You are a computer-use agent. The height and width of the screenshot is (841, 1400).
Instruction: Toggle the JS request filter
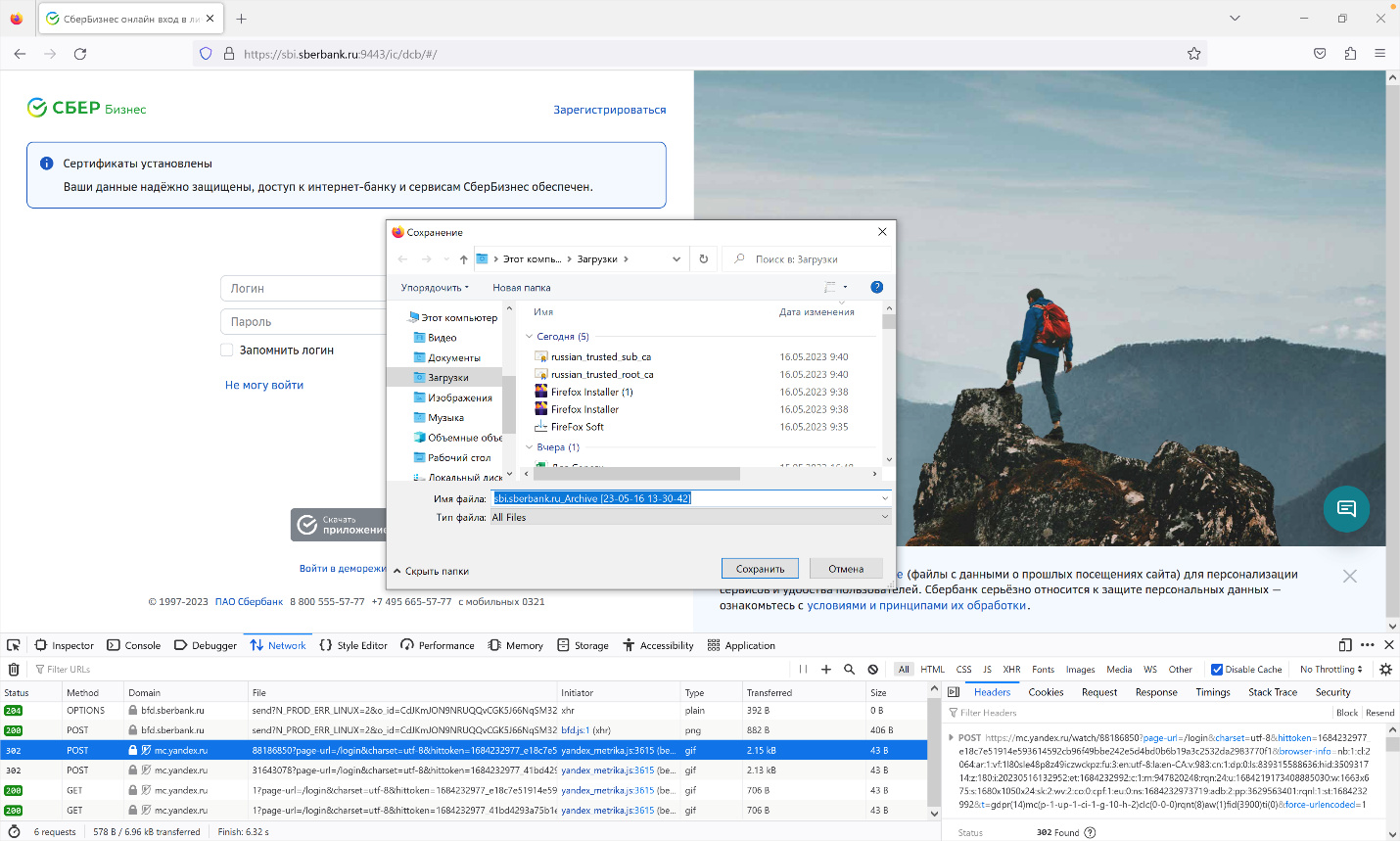tap(987, 670)
